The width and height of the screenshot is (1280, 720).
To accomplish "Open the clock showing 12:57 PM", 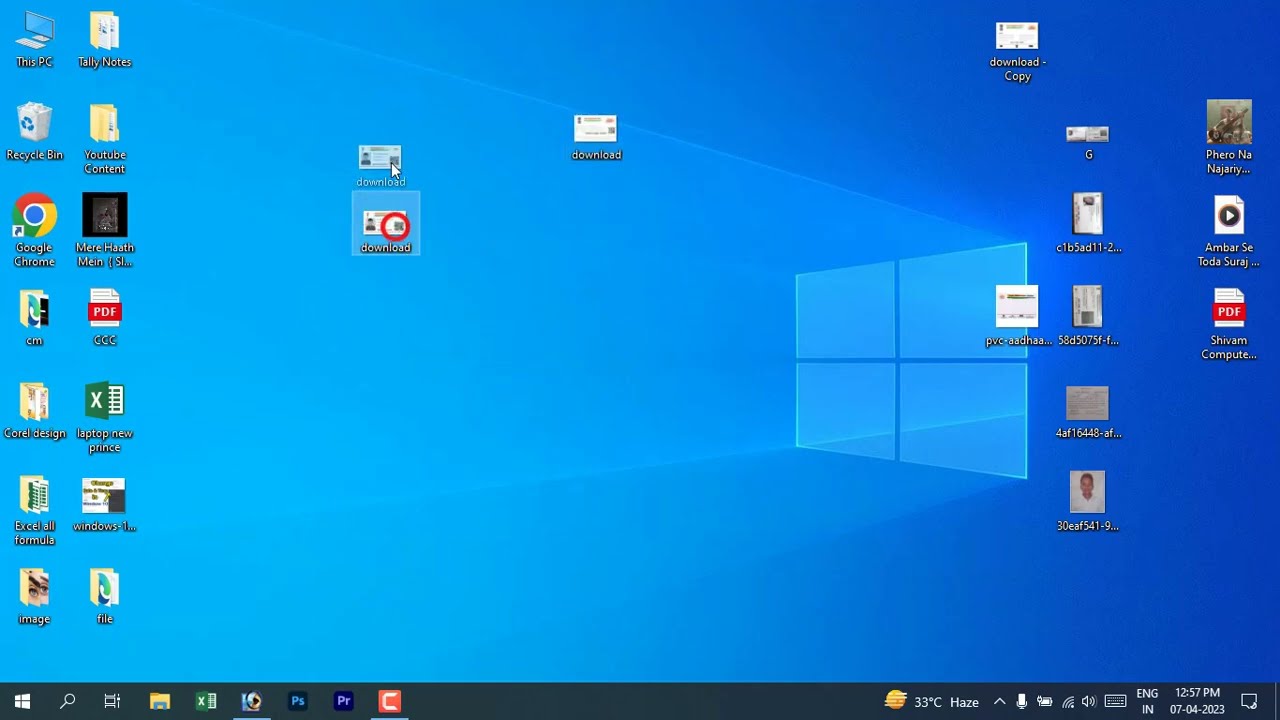I will 1197,701.
